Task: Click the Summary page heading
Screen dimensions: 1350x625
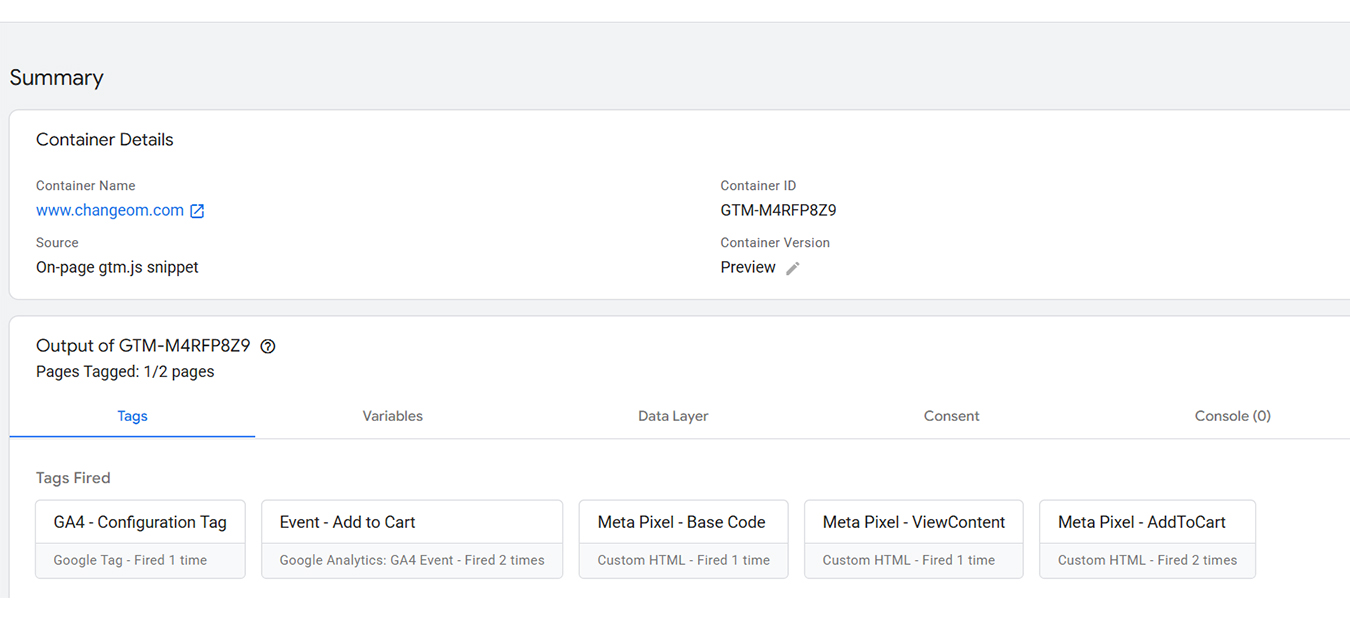Action: tap(57, 78)
